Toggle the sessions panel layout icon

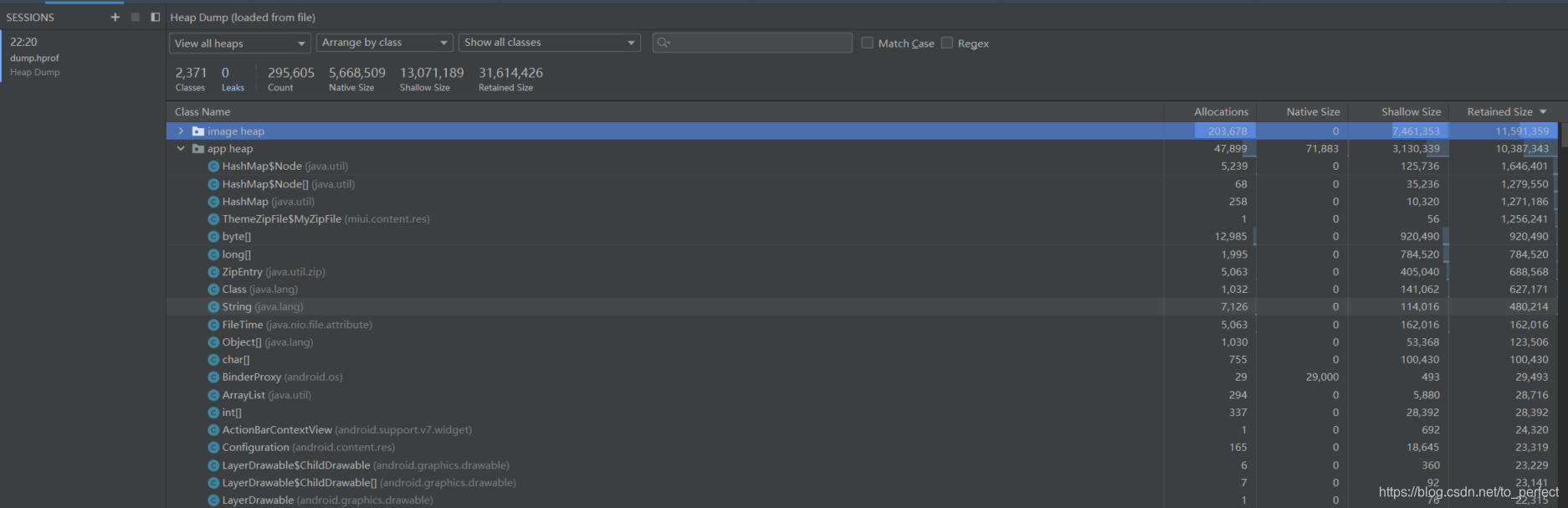pyautogui.click(x=155, y=17)
